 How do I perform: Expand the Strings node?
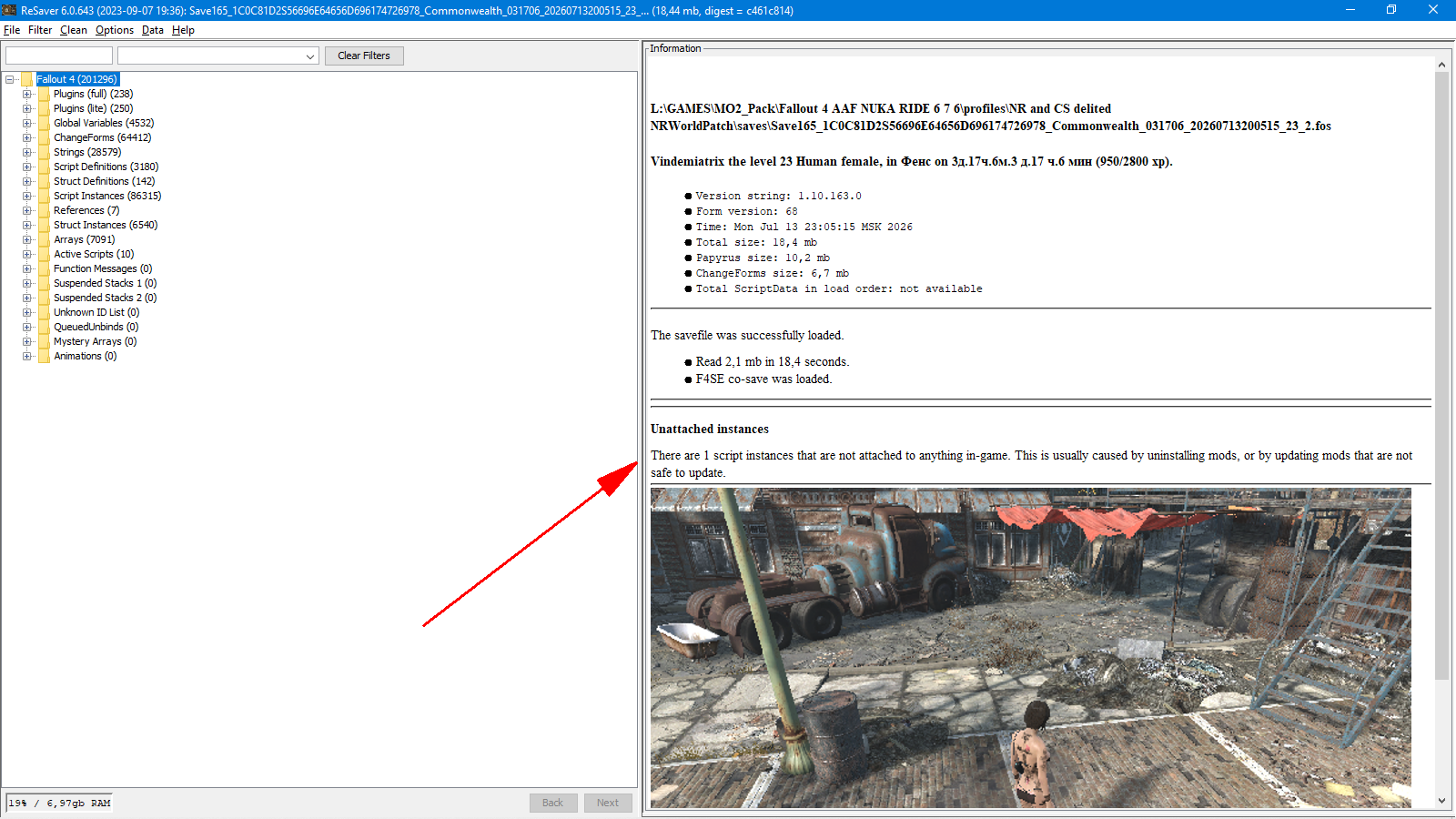pos(27,152)
